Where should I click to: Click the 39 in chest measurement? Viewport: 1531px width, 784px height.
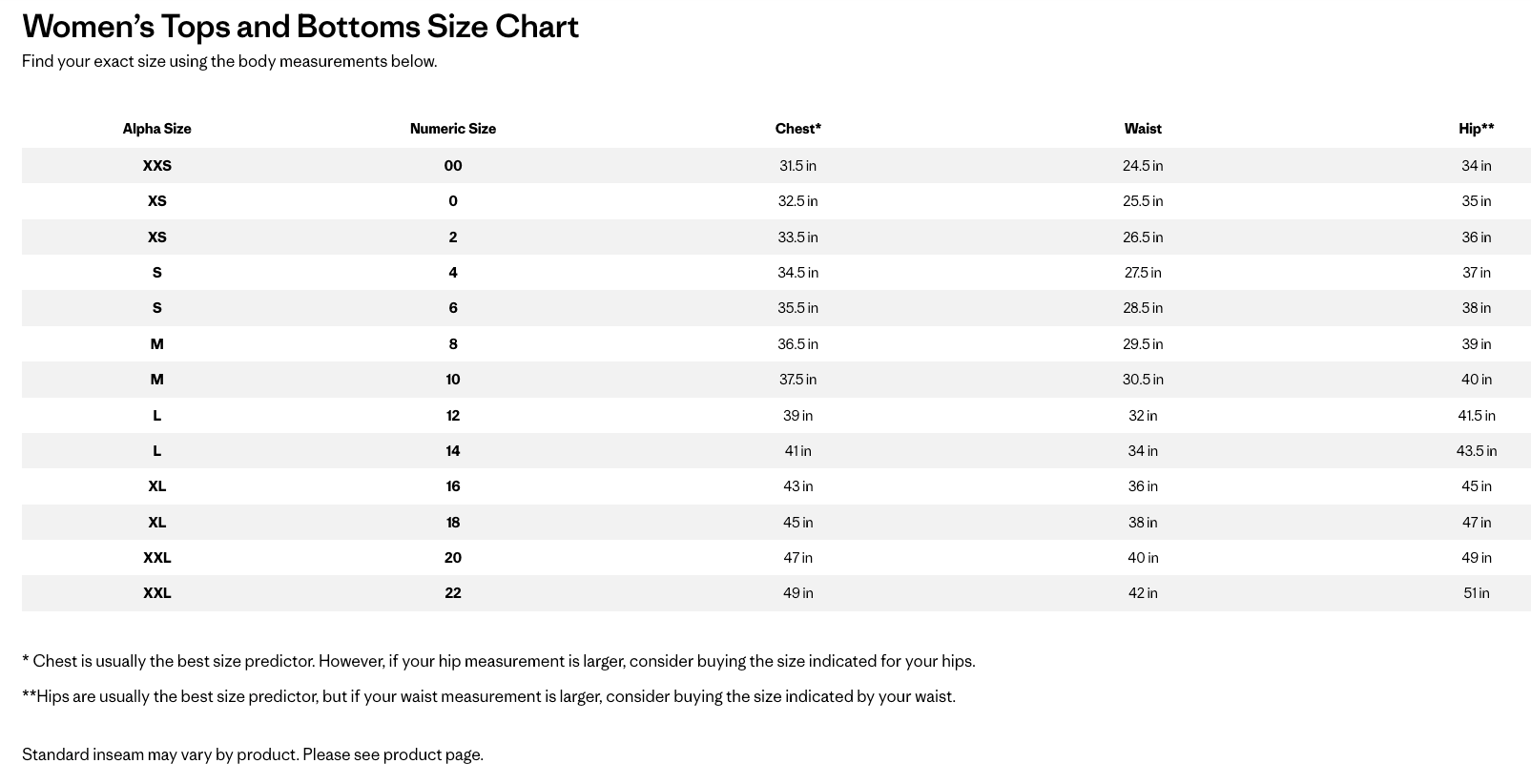797,416
